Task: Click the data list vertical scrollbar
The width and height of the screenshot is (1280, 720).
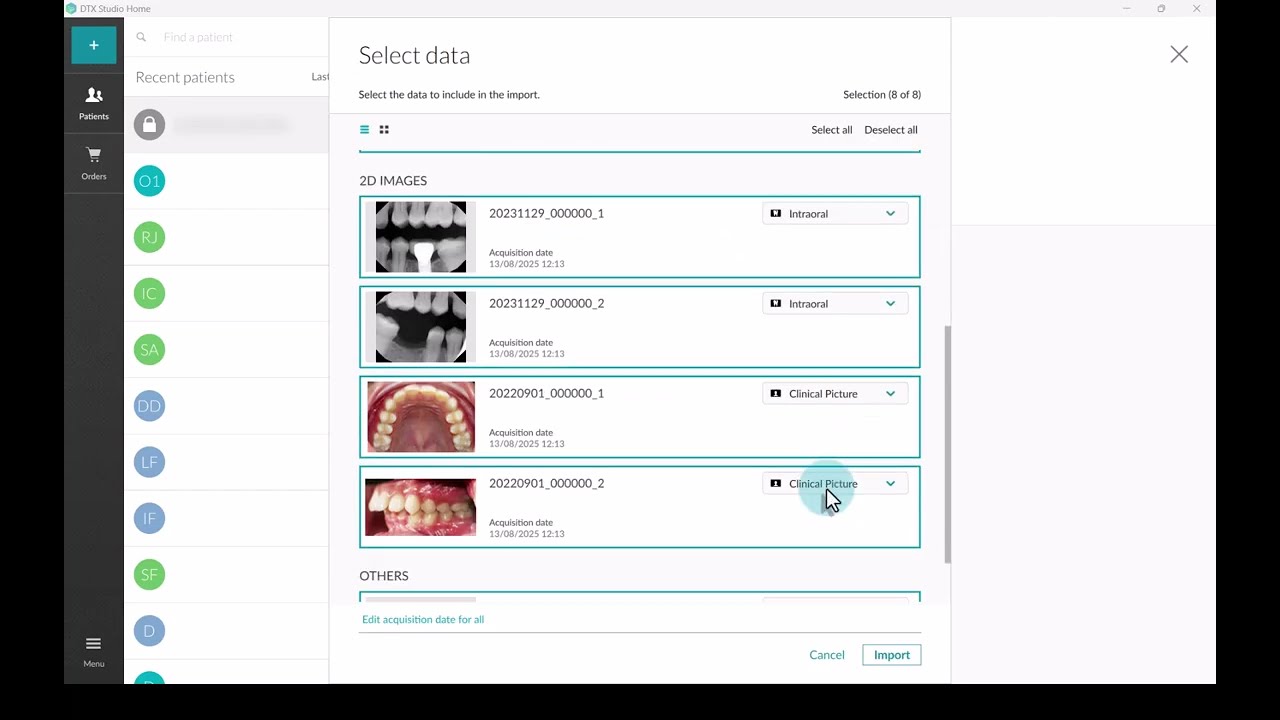Action: [x=947, y=444]
